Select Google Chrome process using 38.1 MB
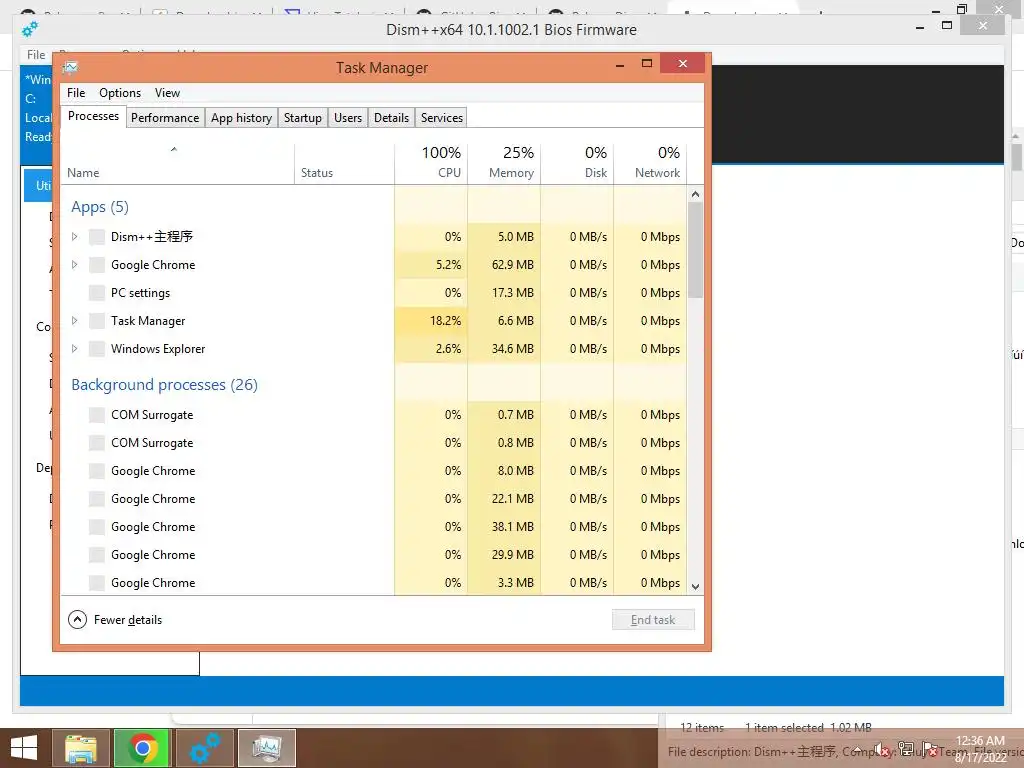 [374, 526]
